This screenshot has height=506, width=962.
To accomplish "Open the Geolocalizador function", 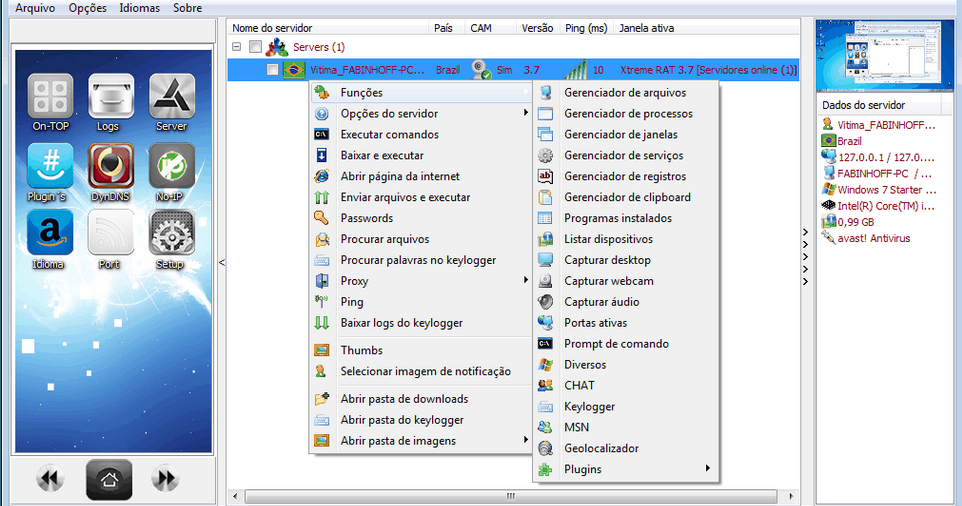I will click(x=625, y=448).
